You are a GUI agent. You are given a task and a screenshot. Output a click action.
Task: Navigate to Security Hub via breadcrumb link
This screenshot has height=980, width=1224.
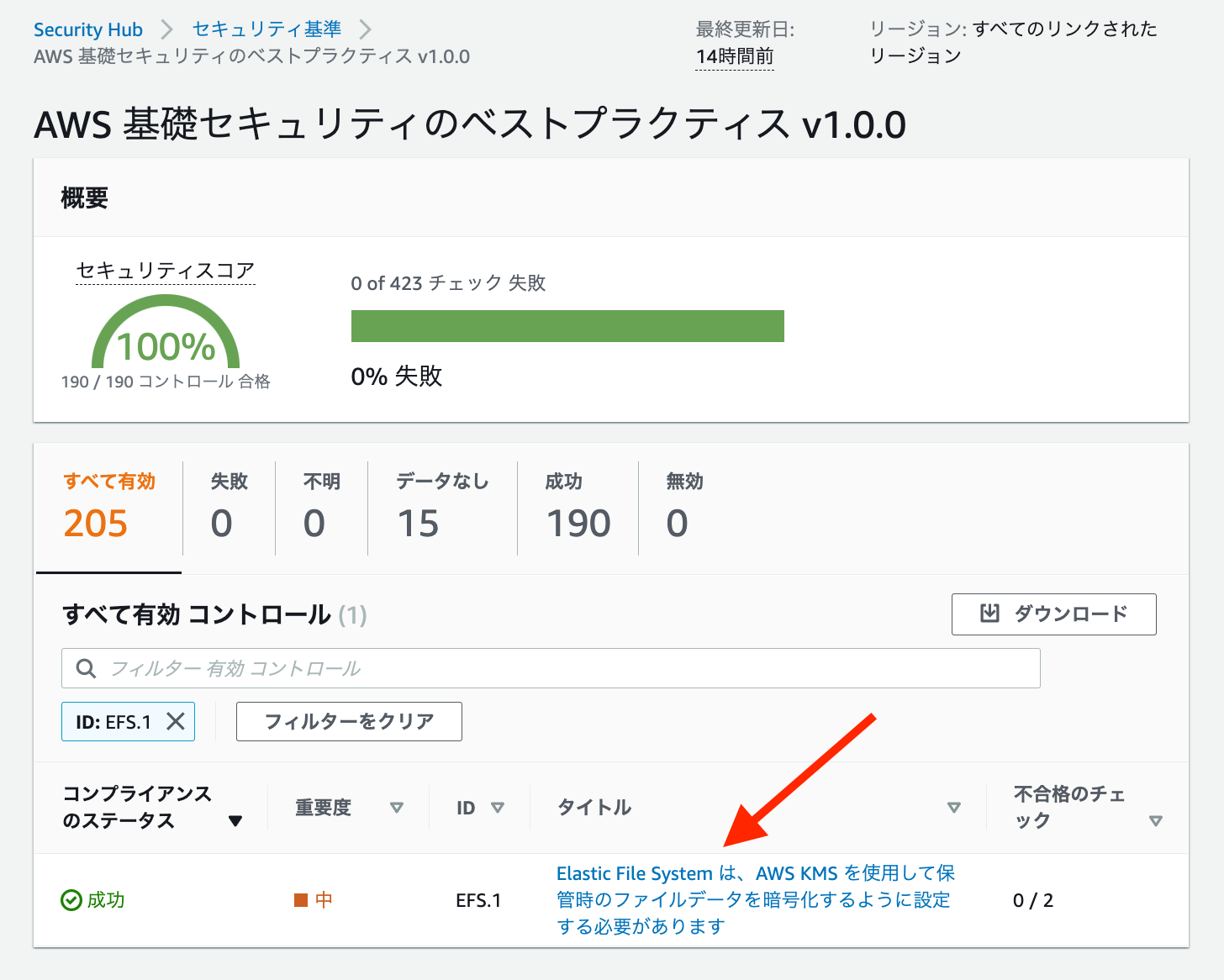(x=87, y=29)
